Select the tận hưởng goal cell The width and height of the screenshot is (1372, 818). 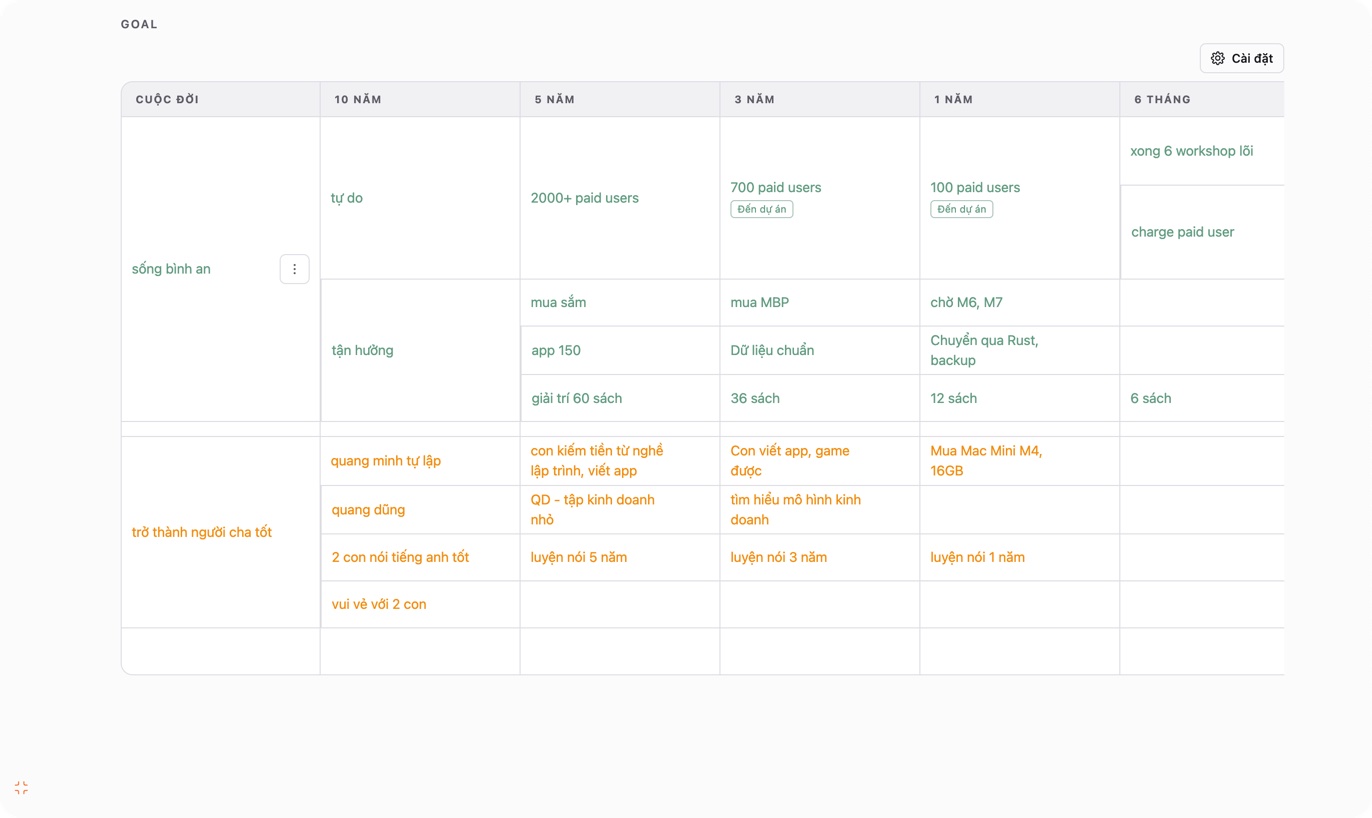(420, 350)
